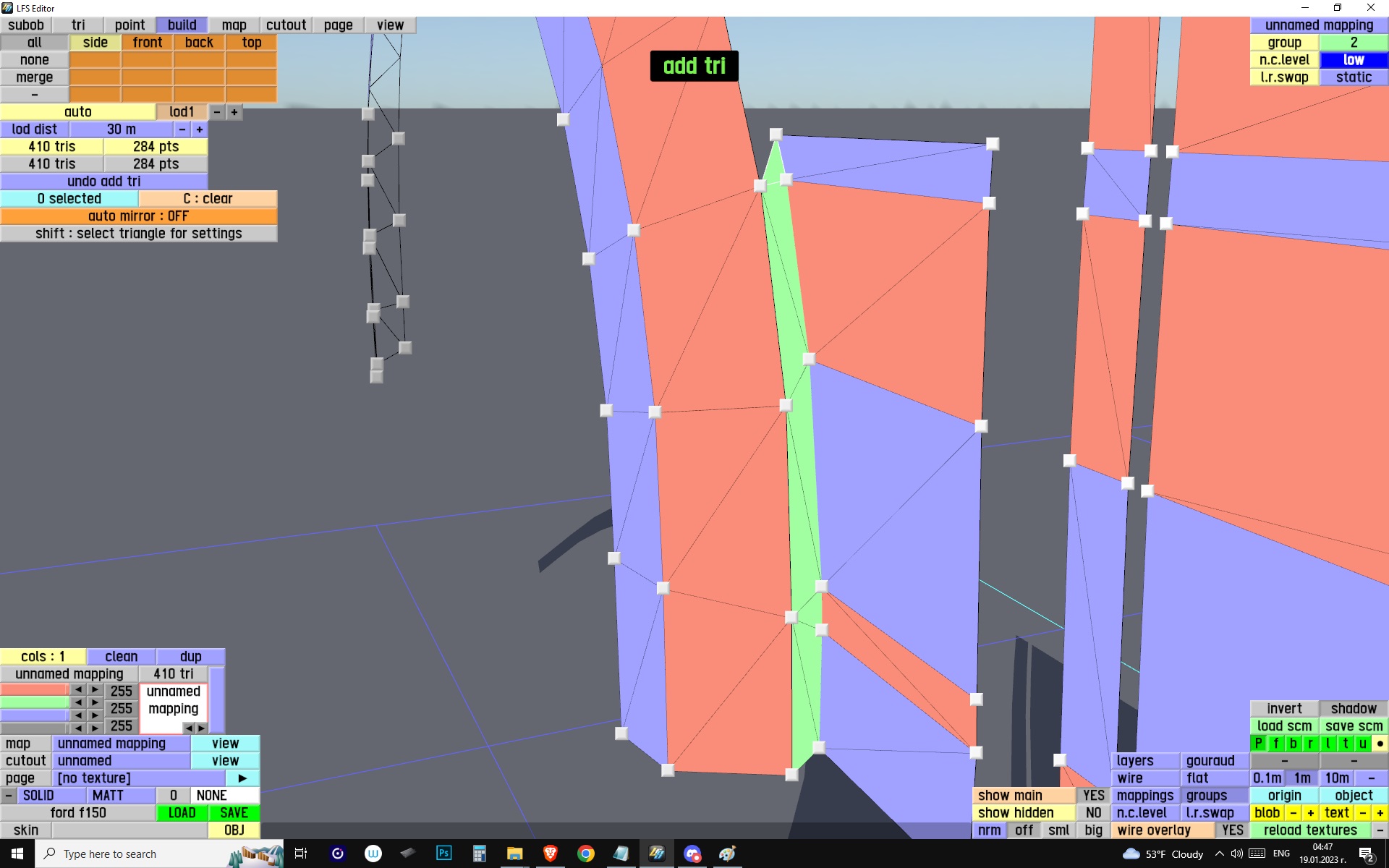Viewport: 1389px width, 868px height.
Task: Click the green SAVE button
Action: point(234,813)
